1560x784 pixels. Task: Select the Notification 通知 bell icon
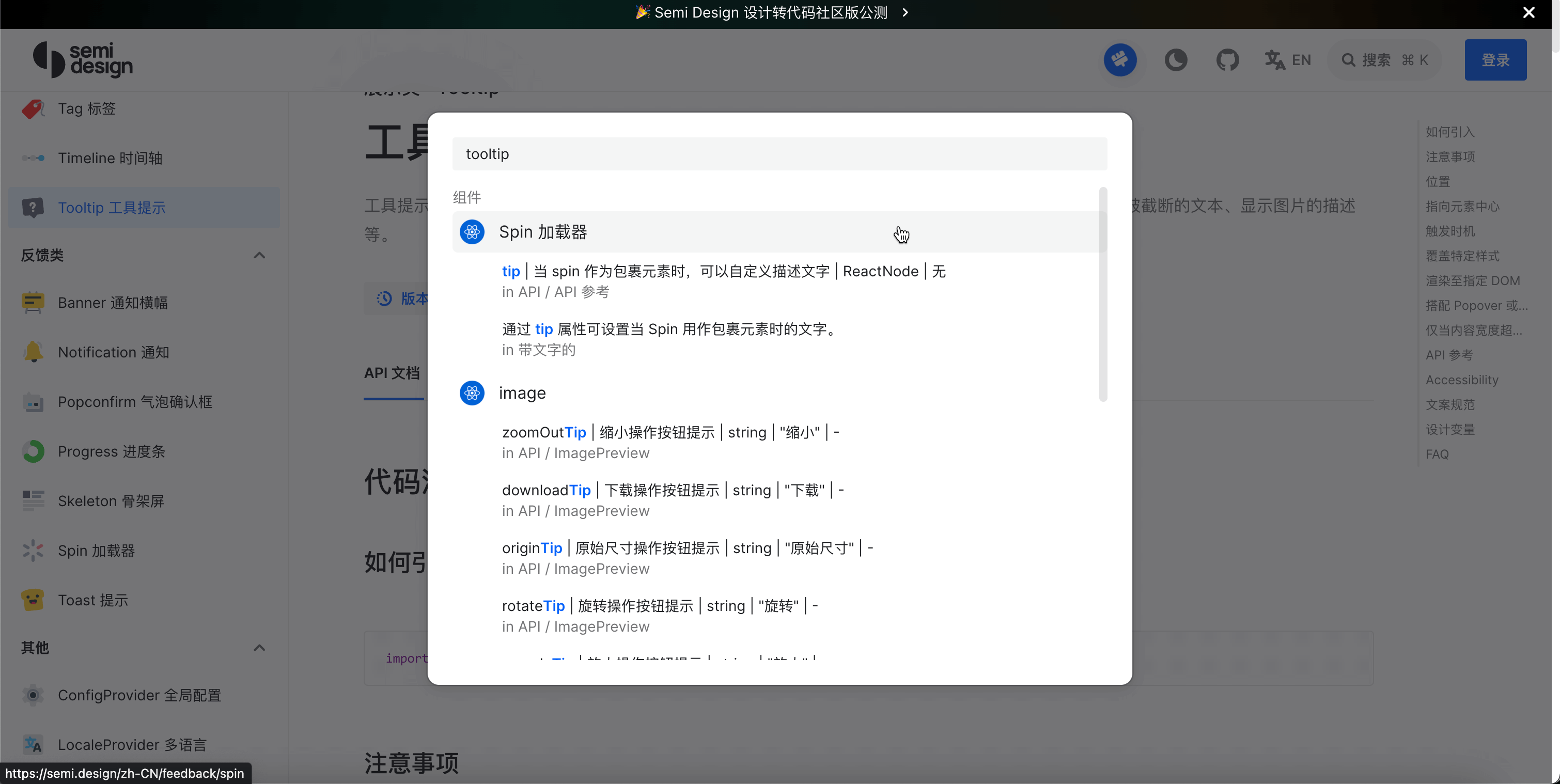33,351
